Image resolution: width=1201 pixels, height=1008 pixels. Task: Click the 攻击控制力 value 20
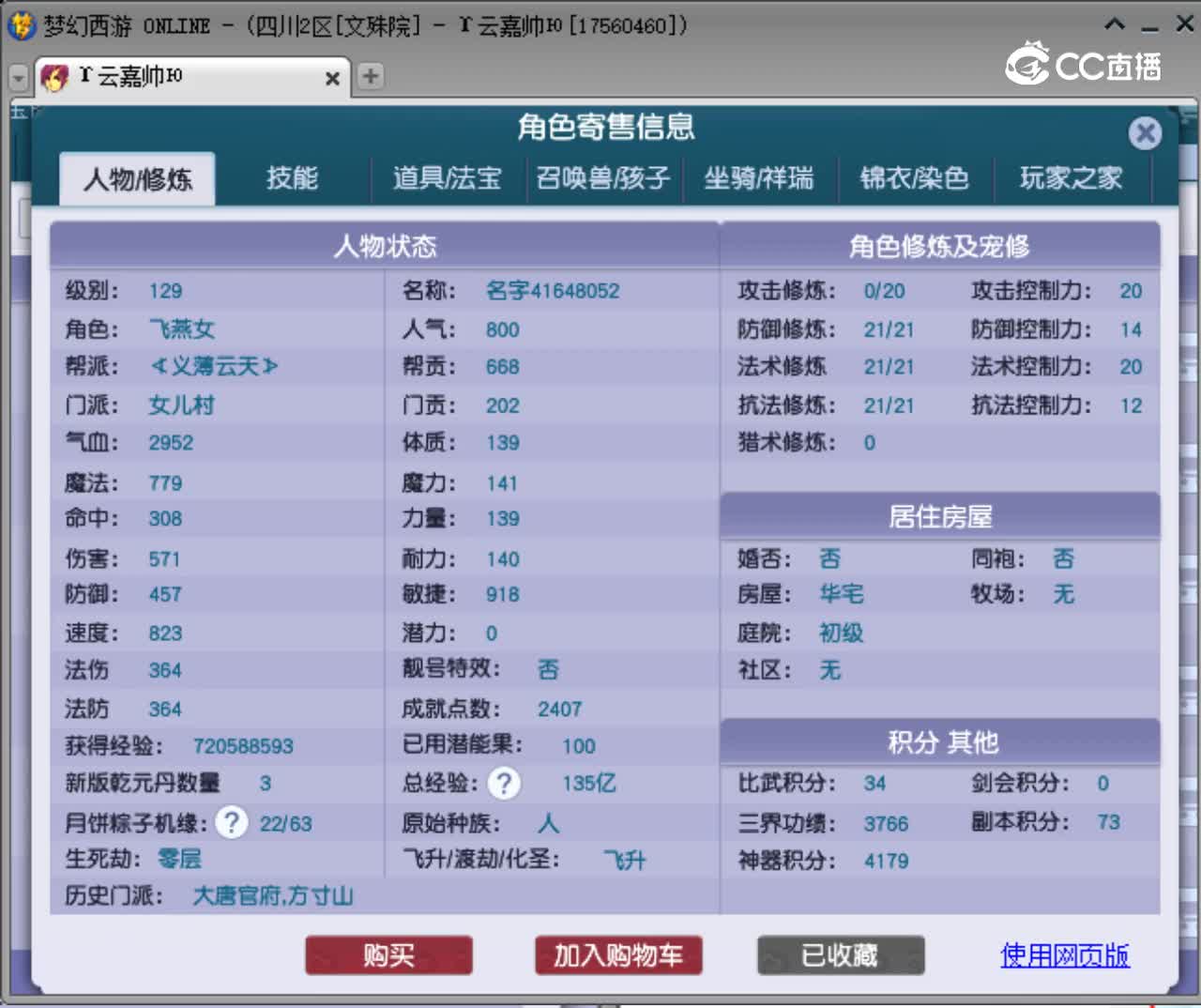(x=1131, y=291)
